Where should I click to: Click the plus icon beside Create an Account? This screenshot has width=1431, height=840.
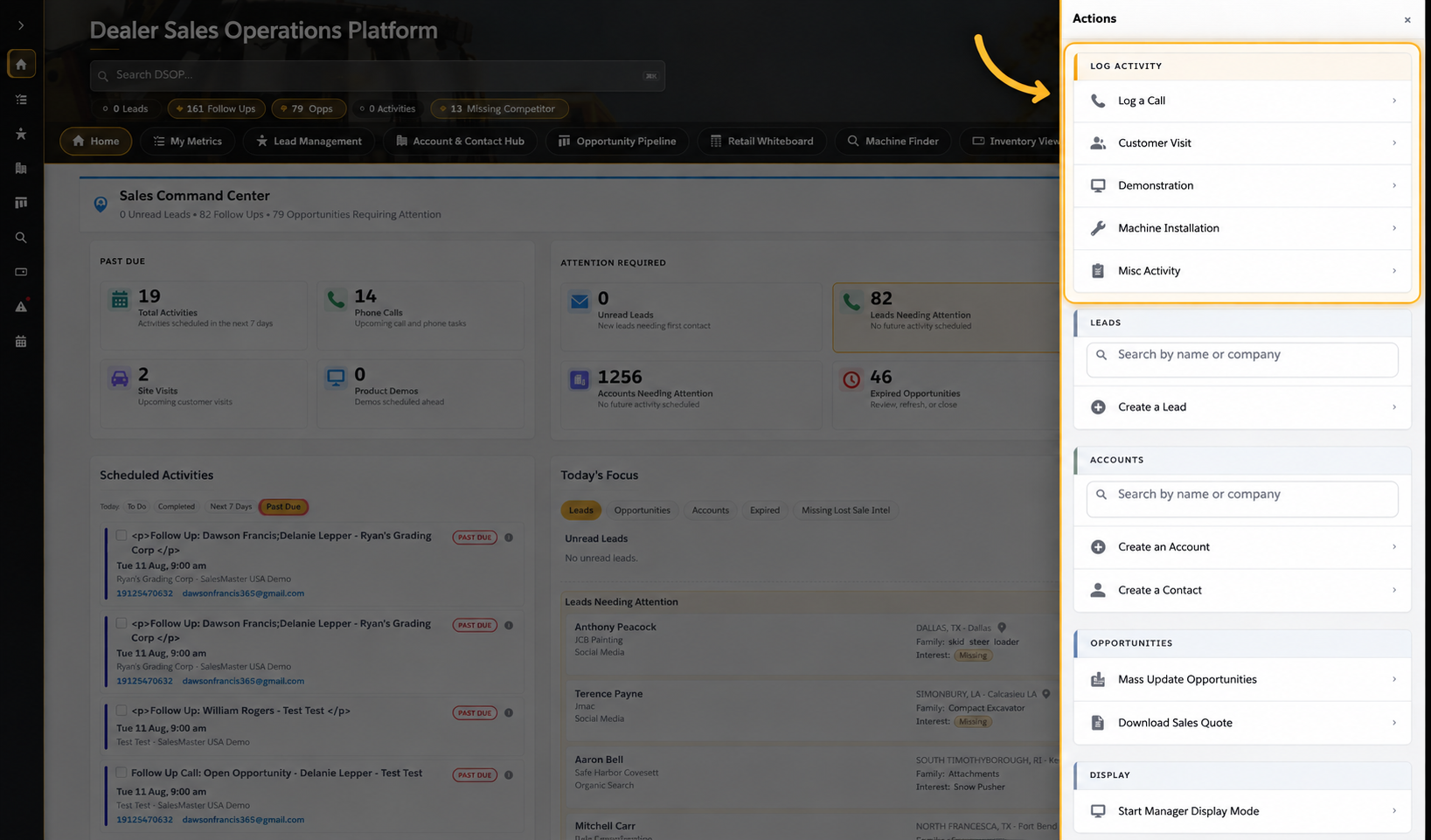(x=1098, y=547)
